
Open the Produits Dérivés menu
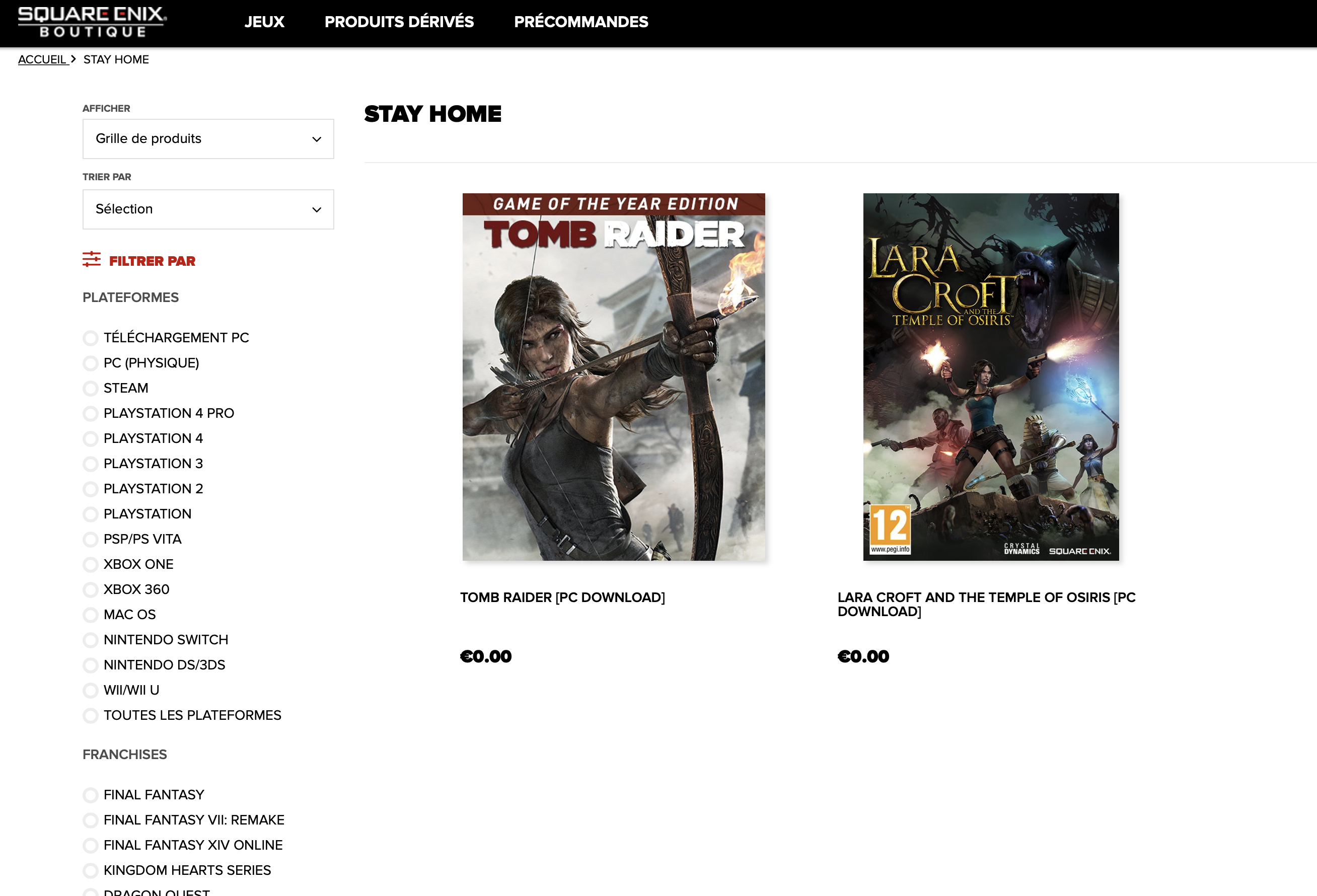tap(399, 22)
